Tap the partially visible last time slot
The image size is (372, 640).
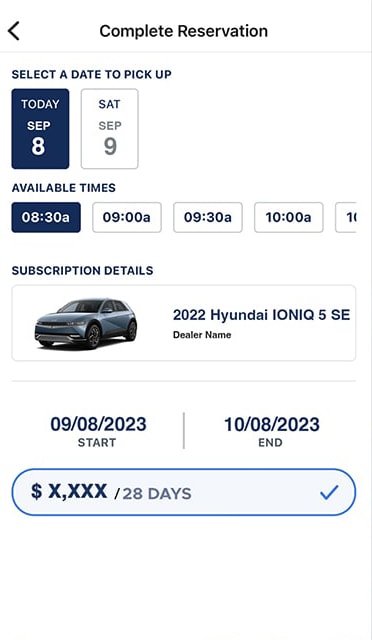coord(346,217)
